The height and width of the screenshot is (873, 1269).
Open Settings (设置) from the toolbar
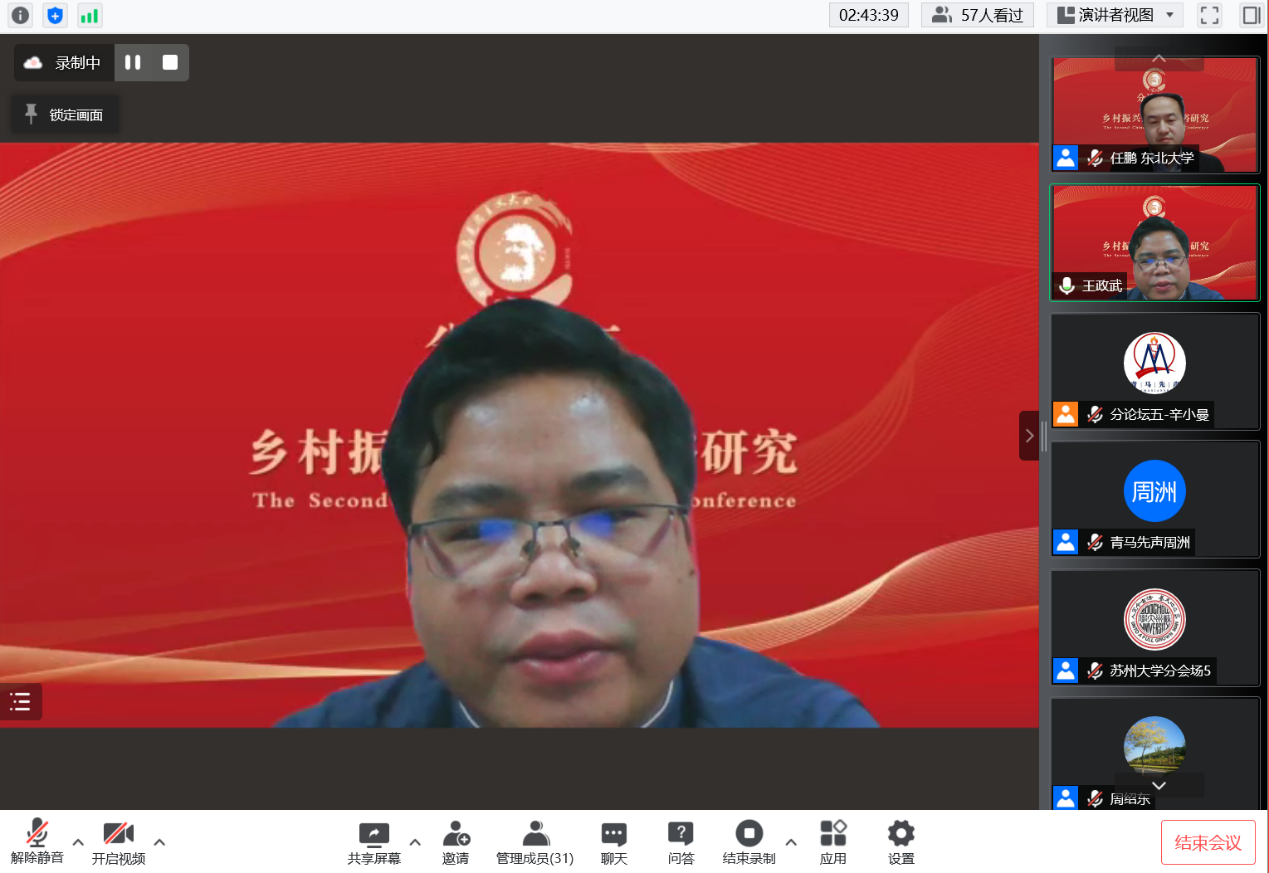click(901, 842)
